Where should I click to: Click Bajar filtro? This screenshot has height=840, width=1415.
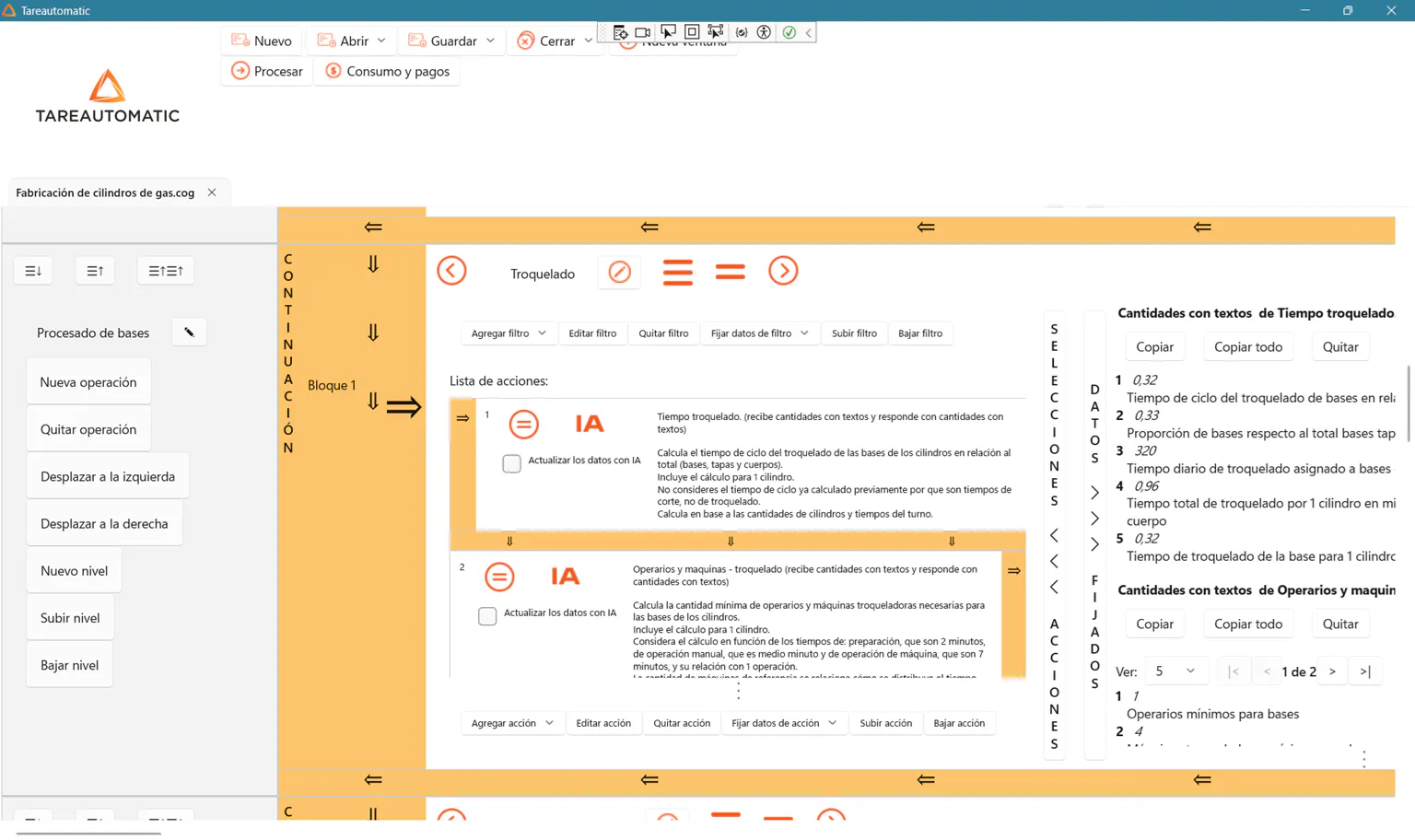pyautogui.click(x=920, y=333)
